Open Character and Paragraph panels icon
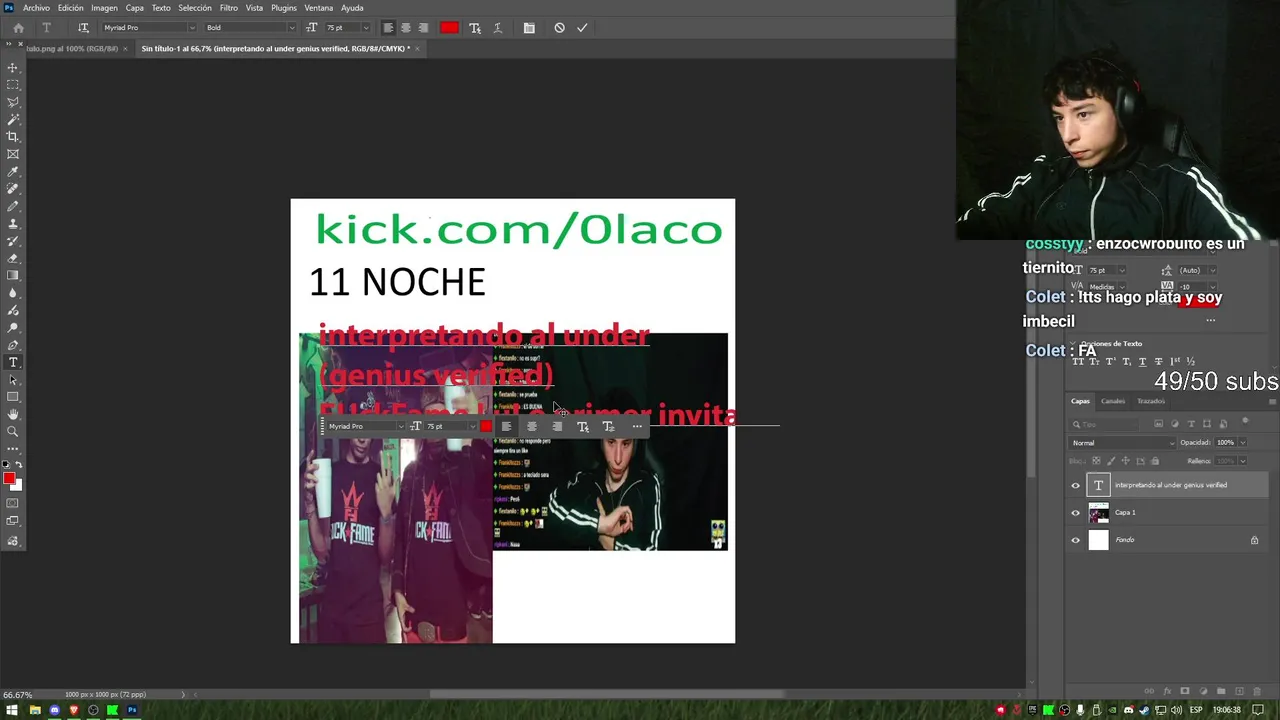Image resolution: width=1280 pixels, height=720 pixels. pyautogui.click(x=529, y=28)
